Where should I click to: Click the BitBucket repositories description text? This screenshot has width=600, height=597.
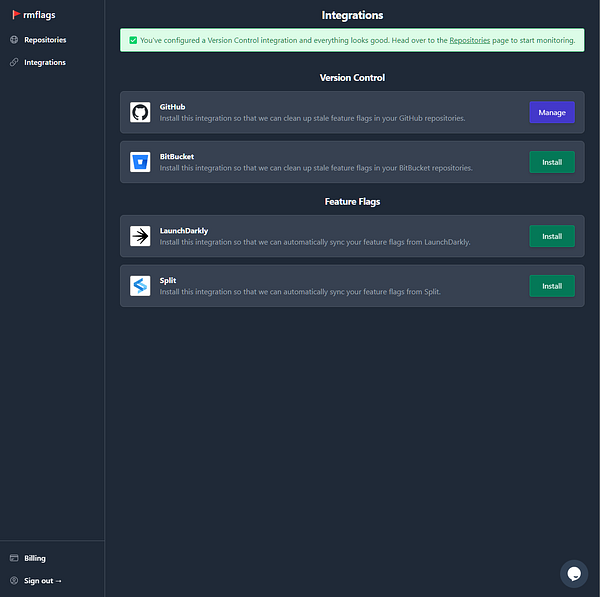316,168
